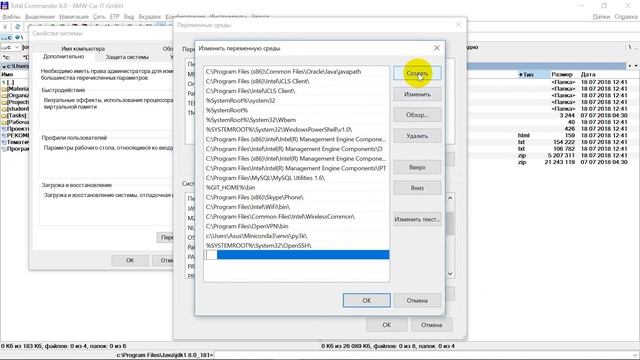Select the %SystemRoot%\system32 entry

coord(296,100)
